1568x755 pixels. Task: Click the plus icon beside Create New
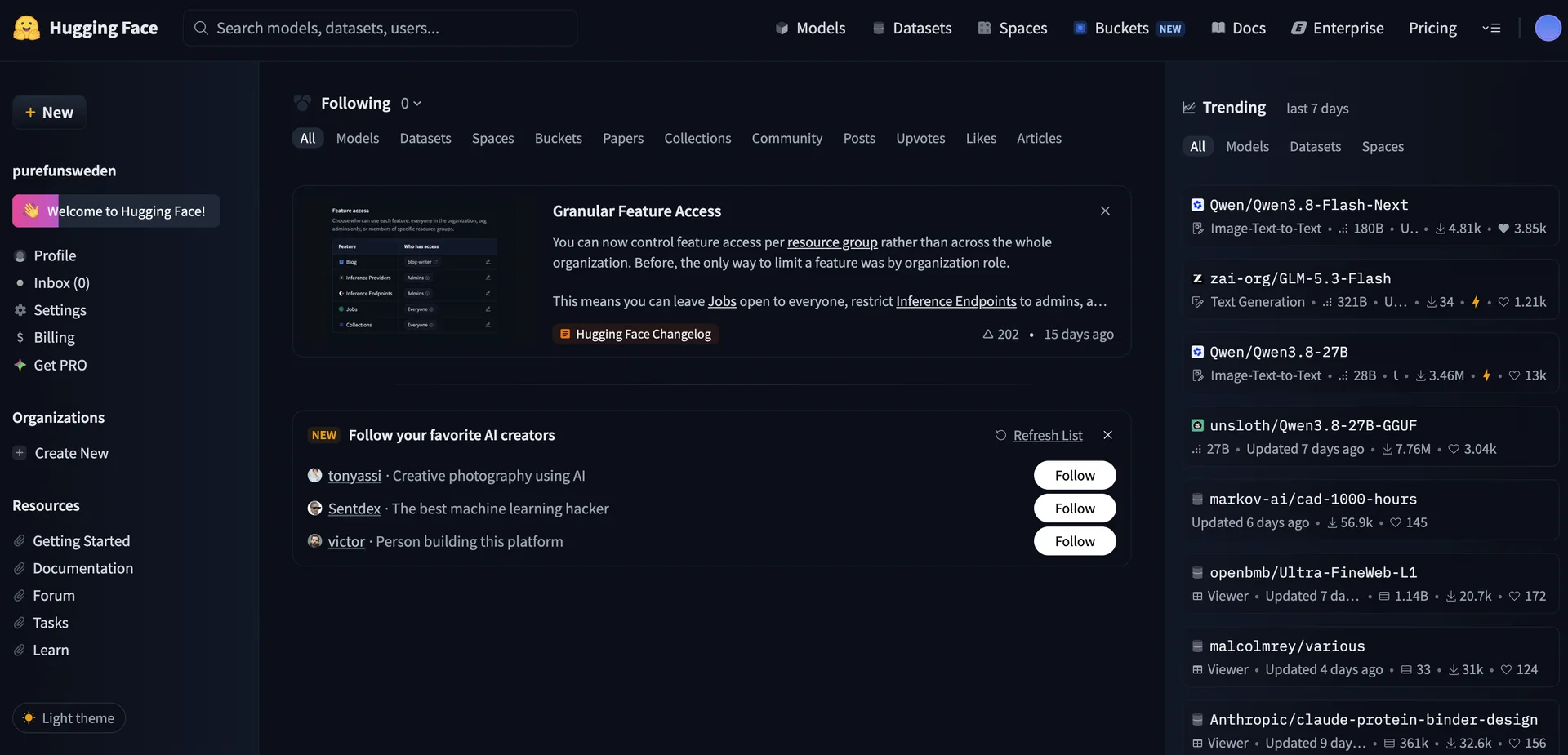20,453
